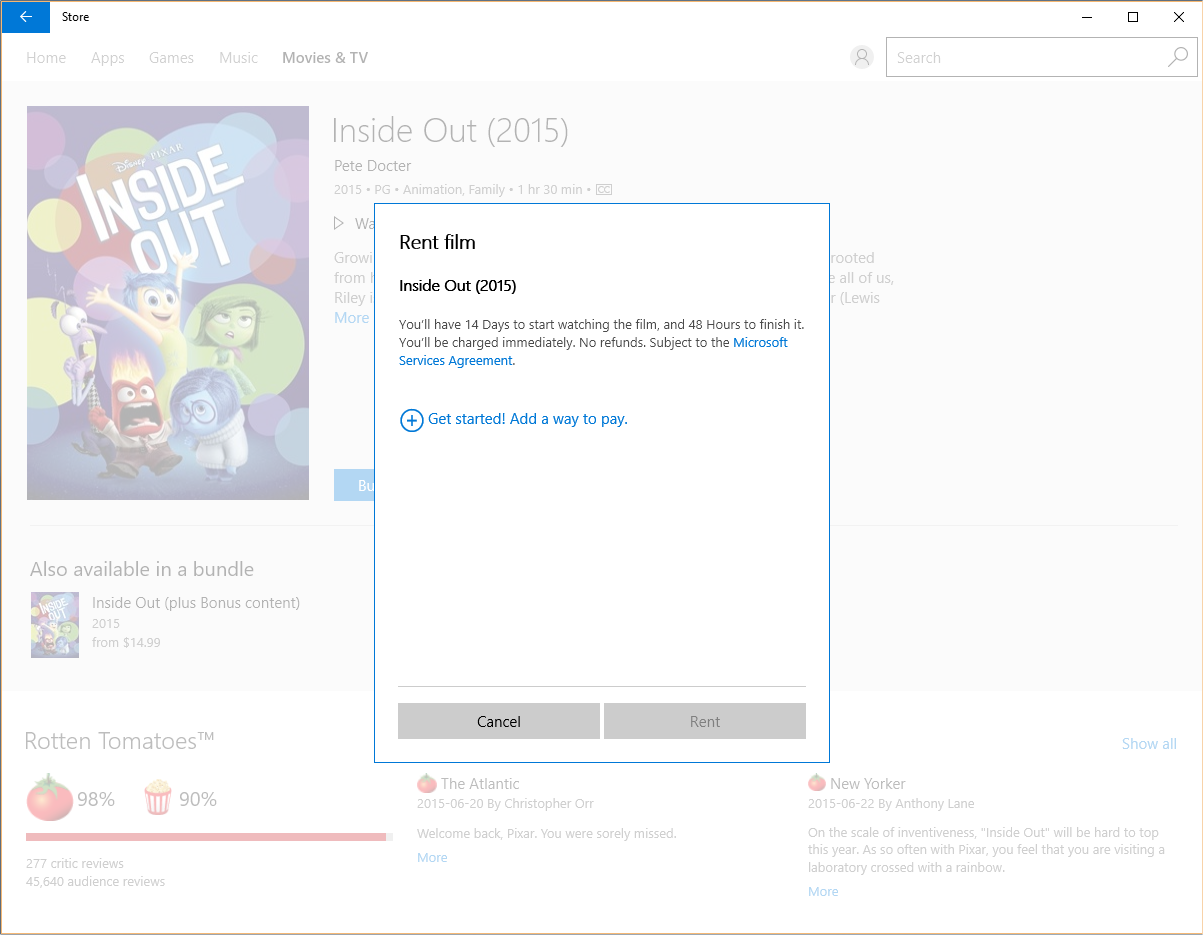Open the Music tab
The image size is (1203, 935).
(x=239, y=58)
